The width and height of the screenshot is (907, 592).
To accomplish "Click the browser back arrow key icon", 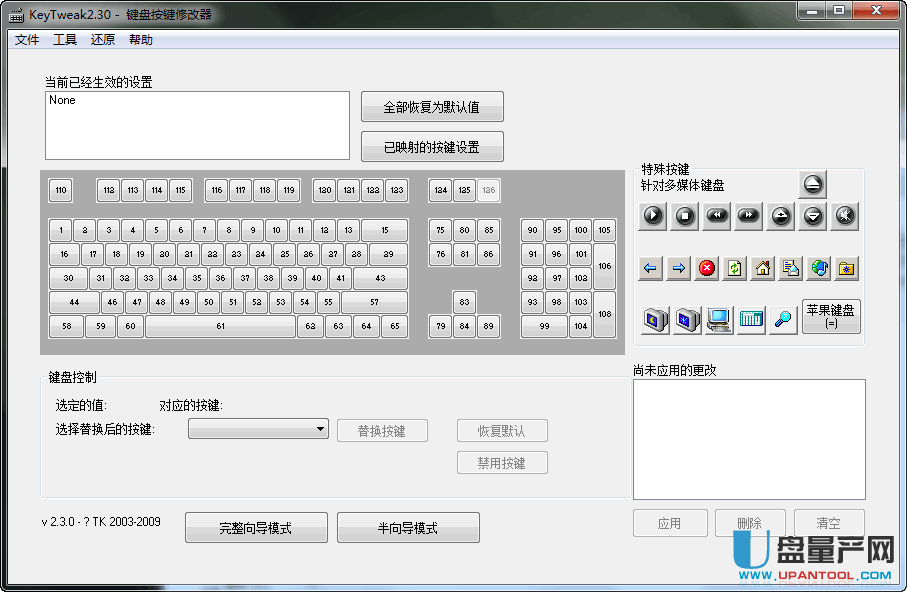I will (x=650, y=269).
